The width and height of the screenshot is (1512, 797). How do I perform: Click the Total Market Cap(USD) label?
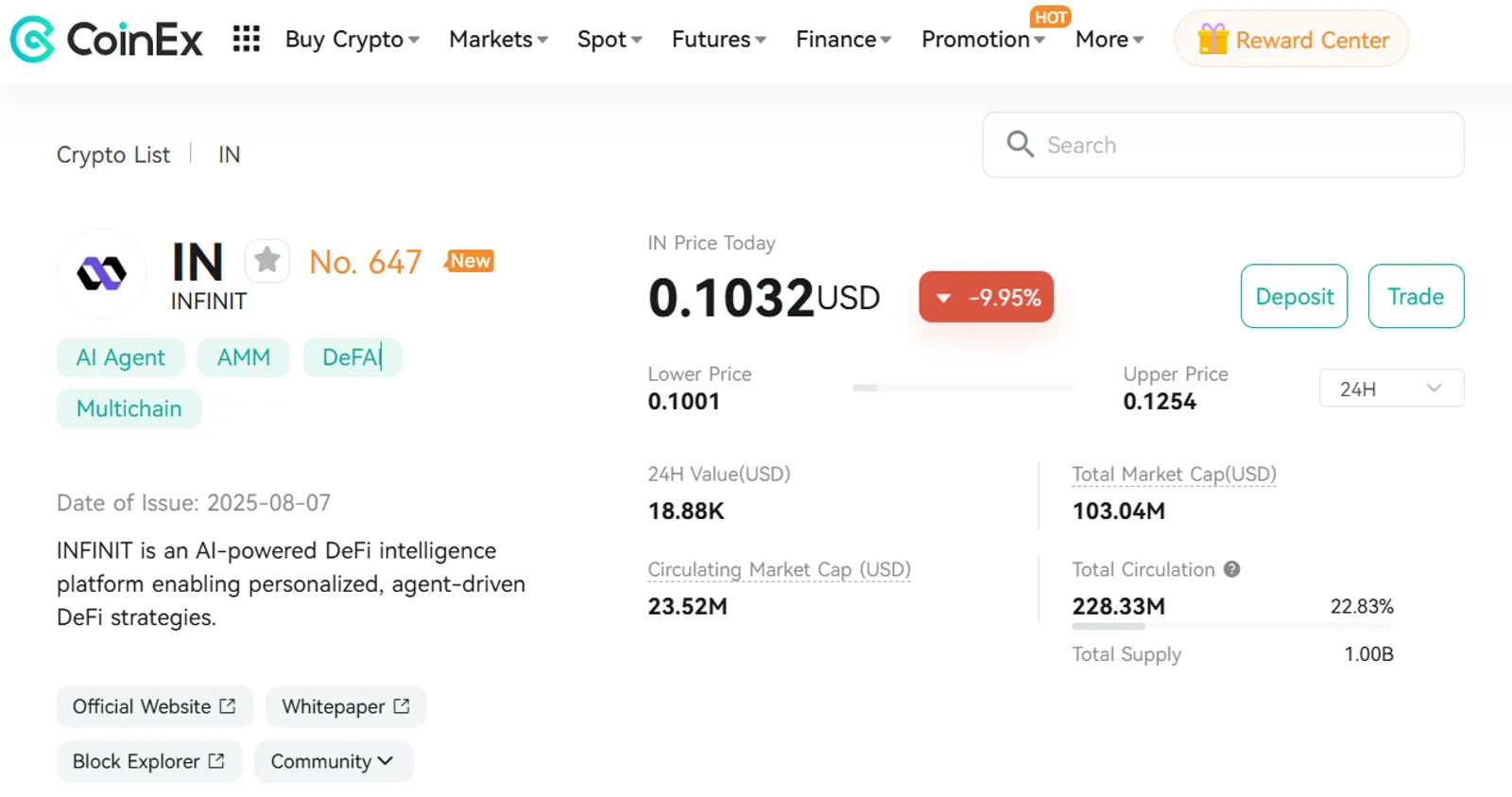1174,475
